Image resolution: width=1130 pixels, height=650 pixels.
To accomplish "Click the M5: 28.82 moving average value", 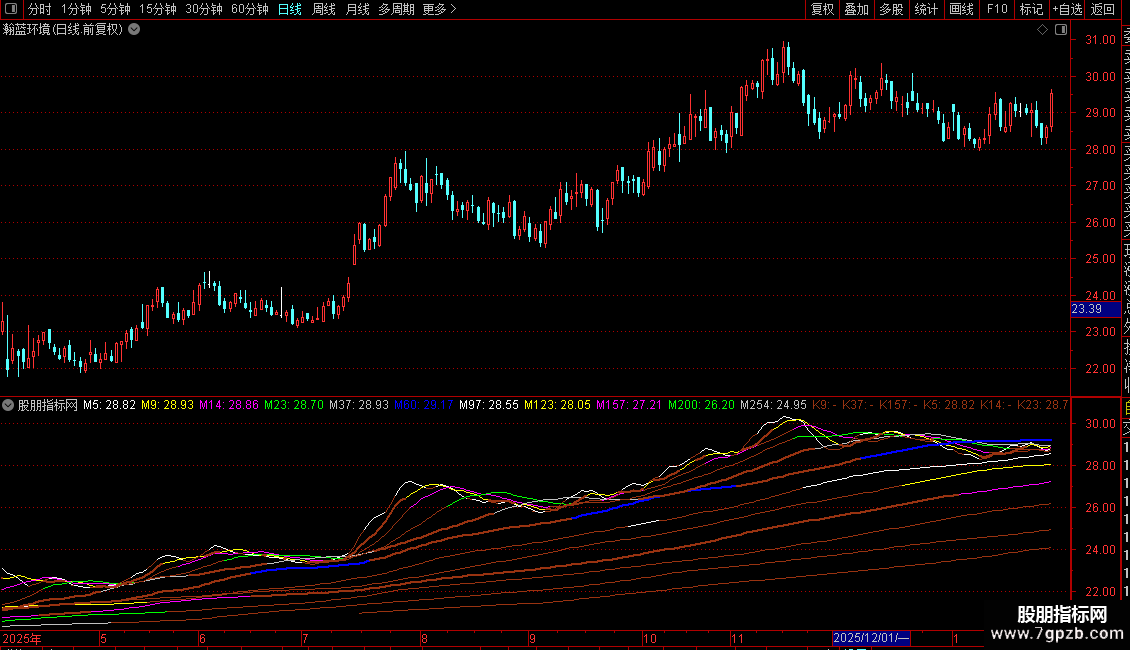I will click(x=109, y=405).
